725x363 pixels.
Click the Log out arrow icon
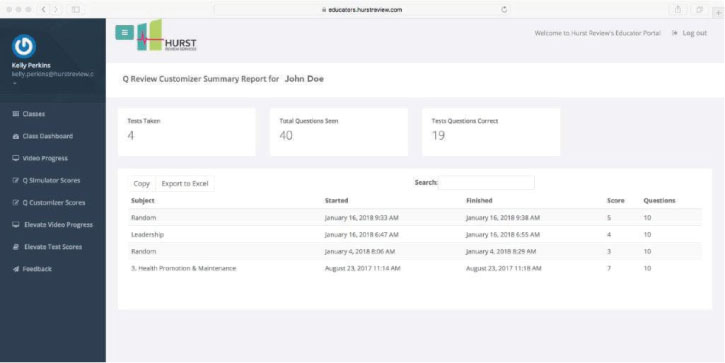click(675, 33)
